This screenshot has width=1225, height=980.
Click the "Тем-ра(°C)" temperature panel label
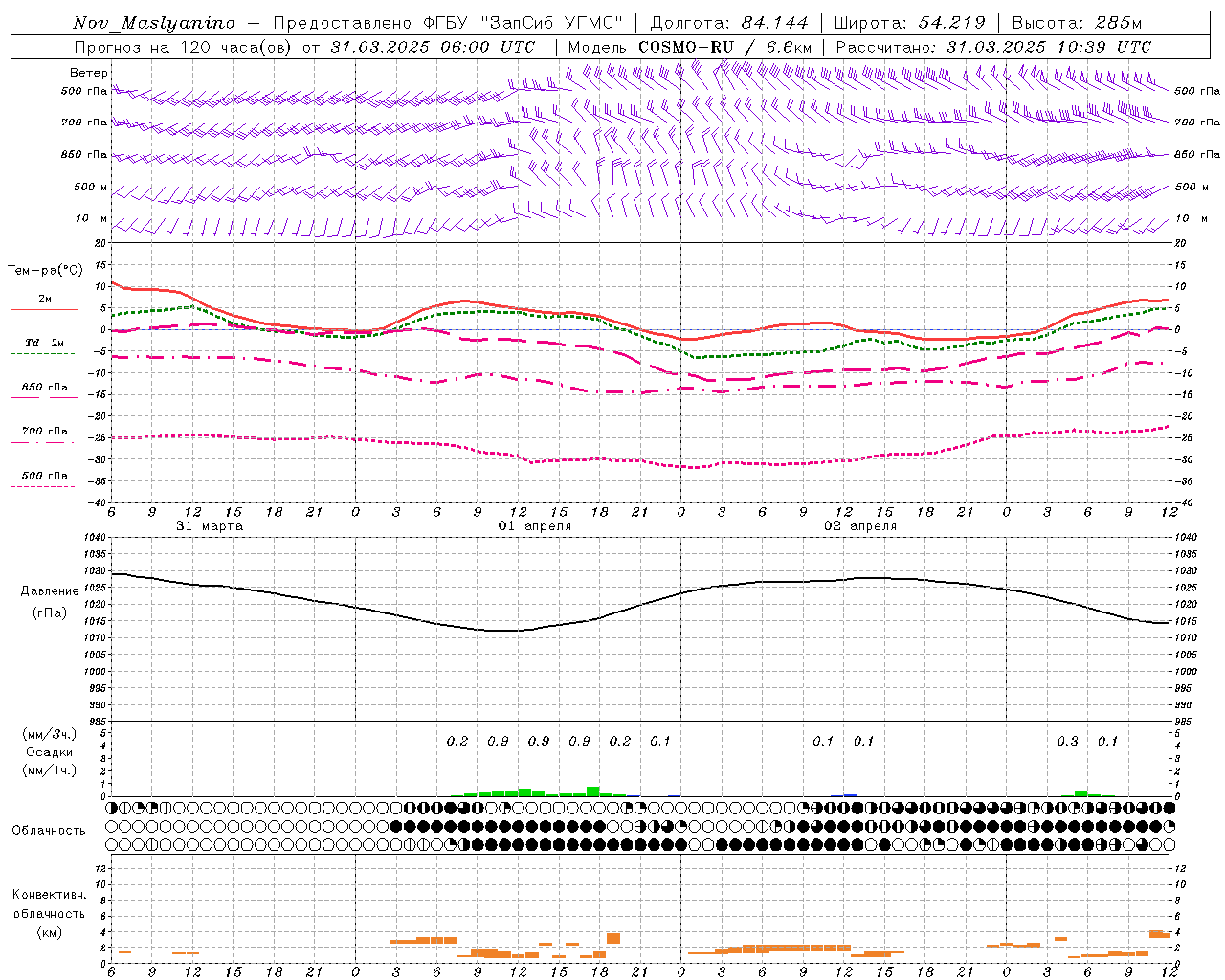tap(45, 271)
